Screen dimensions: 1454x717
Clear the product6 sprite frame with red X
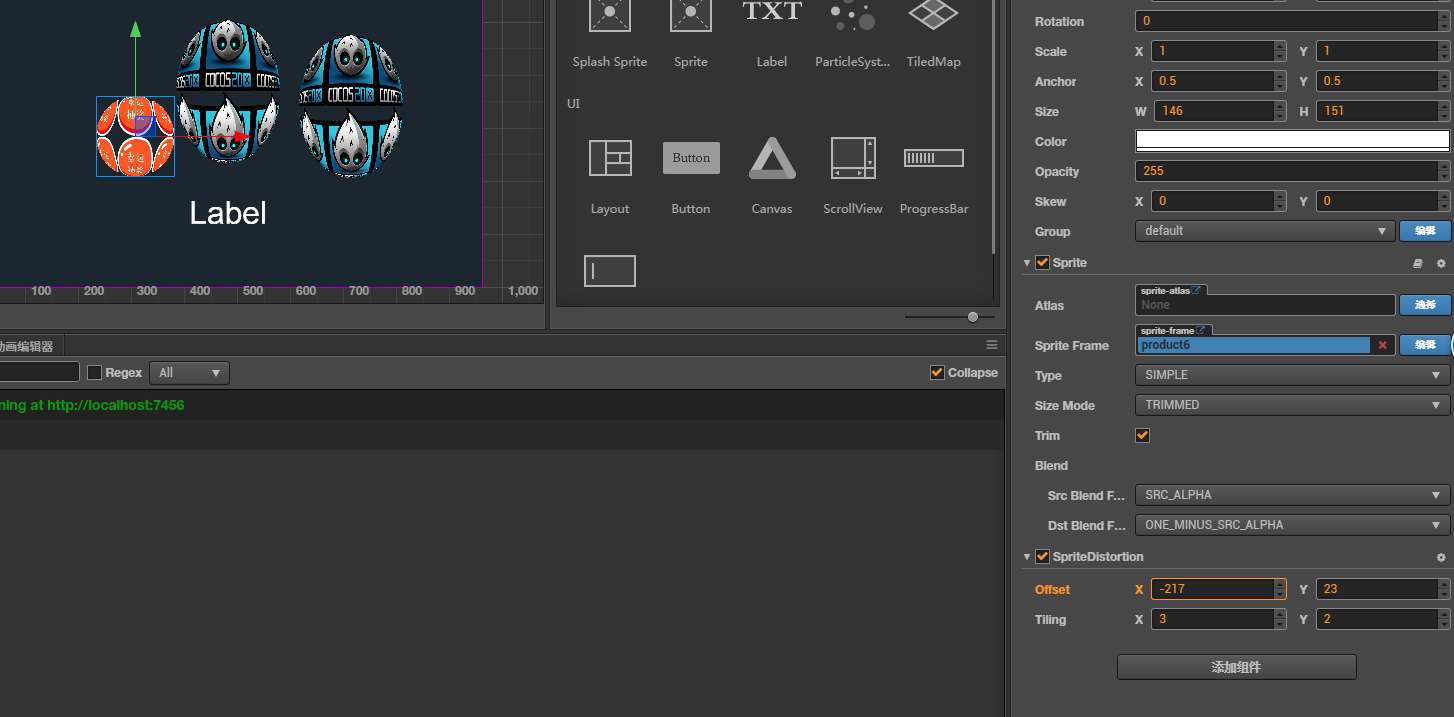[x=1383, y=345]
